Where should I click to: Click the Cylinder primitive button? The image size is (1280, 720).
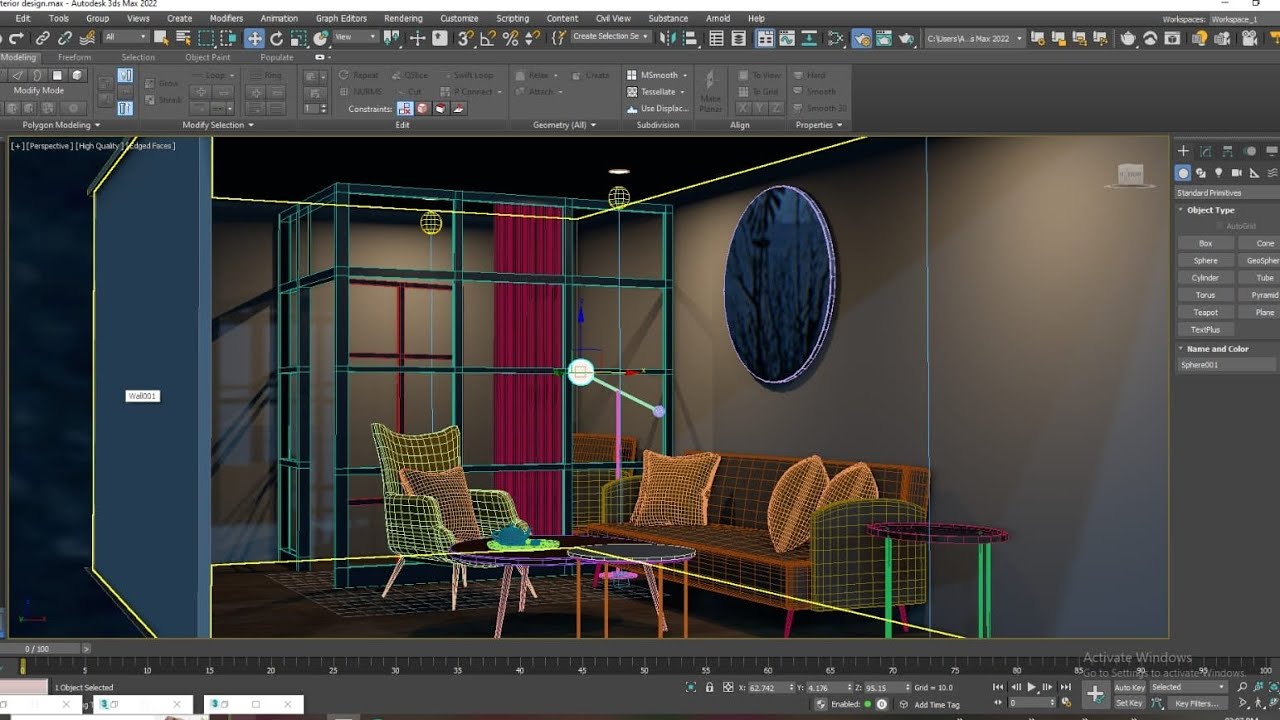tap(1205, 278)
